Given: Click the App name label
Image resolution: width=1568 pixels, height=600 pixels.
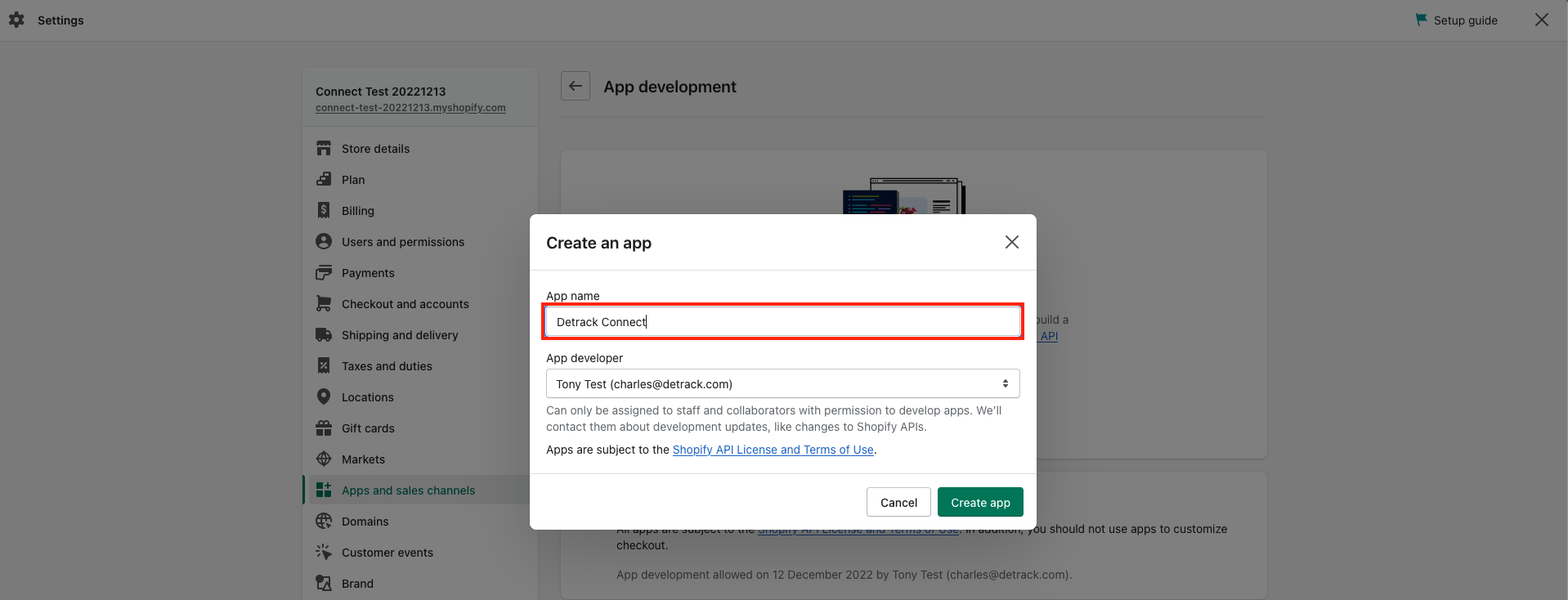Looking at the screenshot, I should (x=573, y=296).
